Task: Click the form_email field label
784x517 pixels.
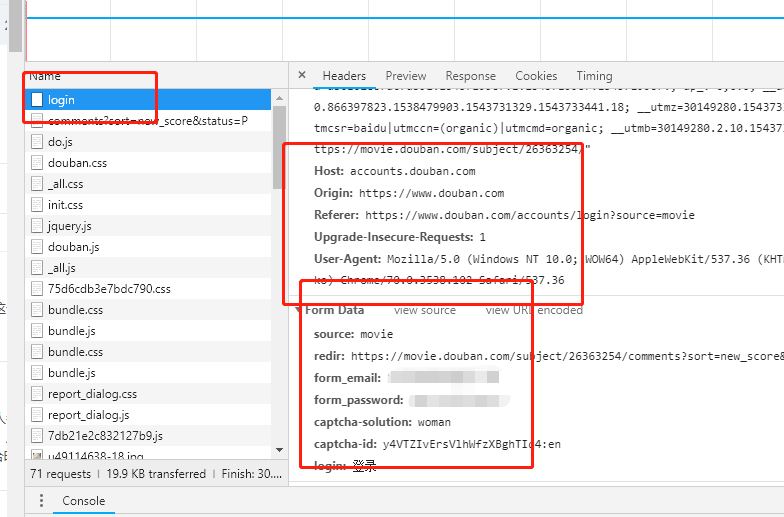Action: pos(347,378)
